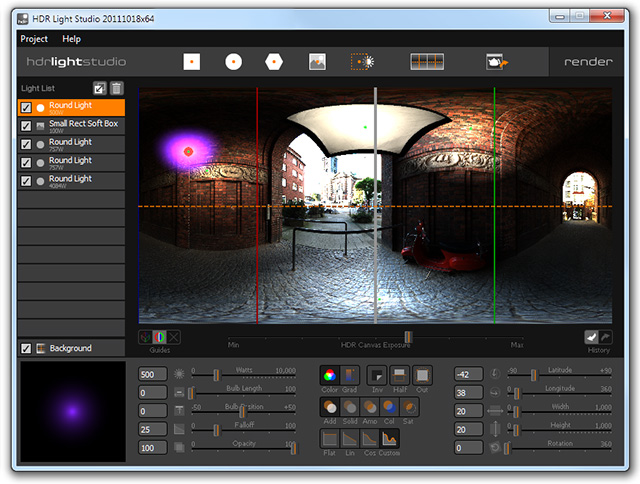Click the hdrlightstudio logo
Viewport: 640px width, 484px height.
[76, 62]
